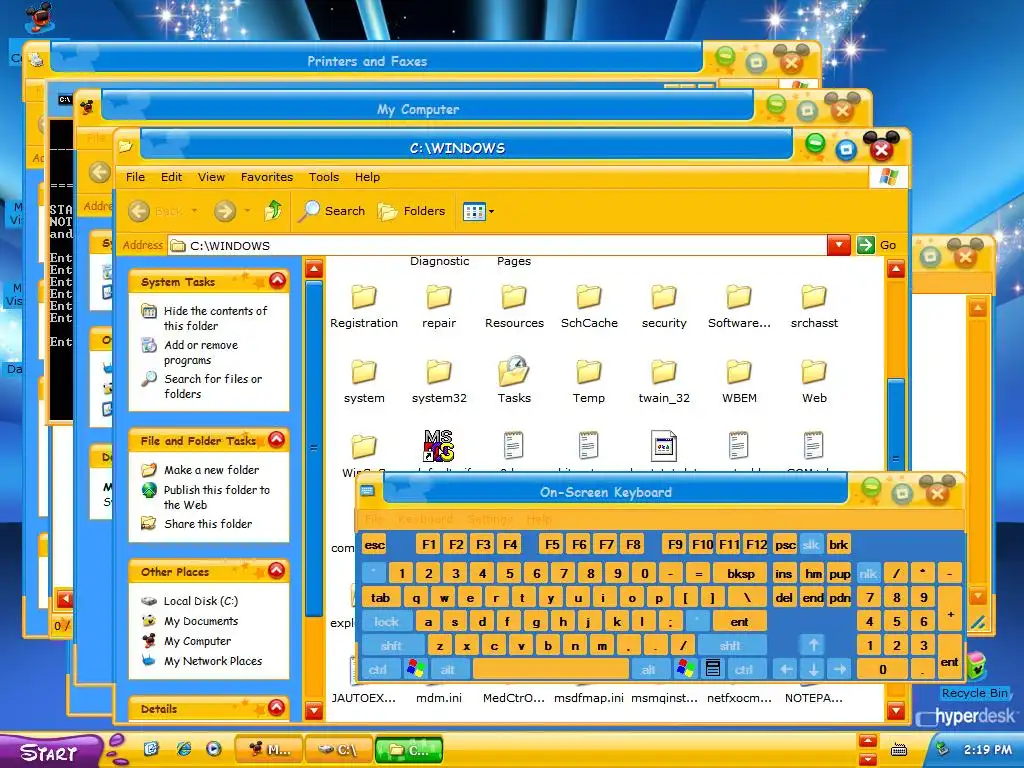
Task: Click the bksp key on keyboard
Action: [x=741, y=573]
